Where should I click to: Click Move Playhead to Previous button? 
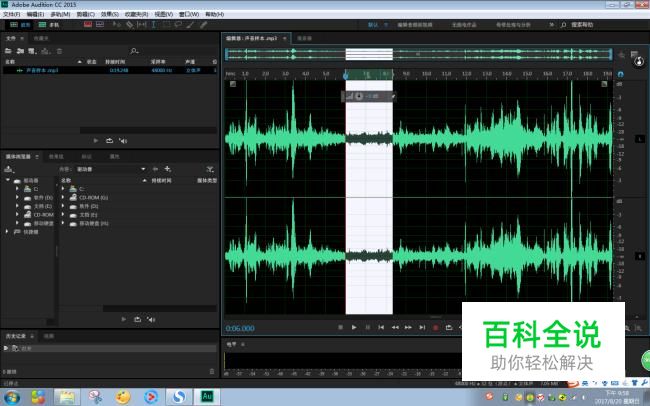(381, 327)
